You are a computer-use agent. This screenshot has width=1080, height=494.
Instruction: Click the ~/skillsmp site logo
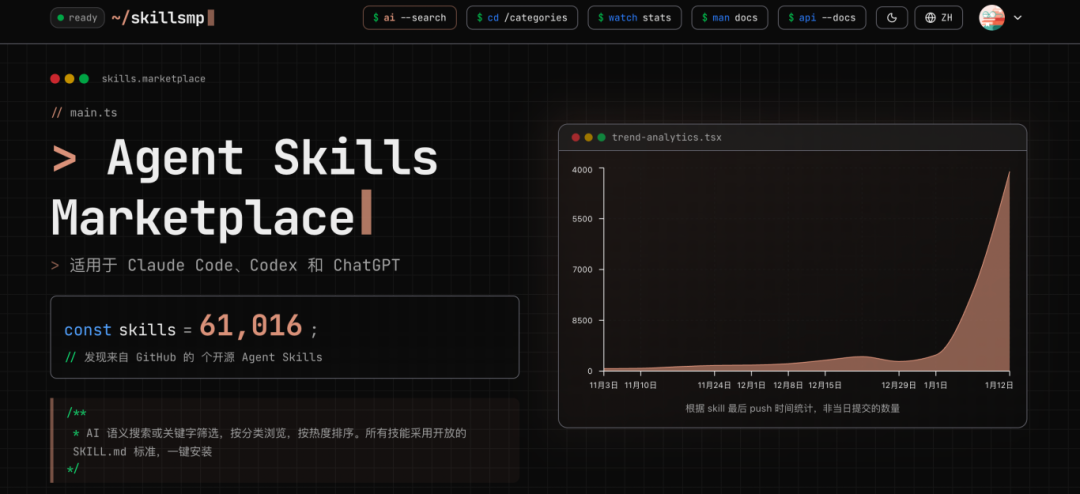(163, 18)
